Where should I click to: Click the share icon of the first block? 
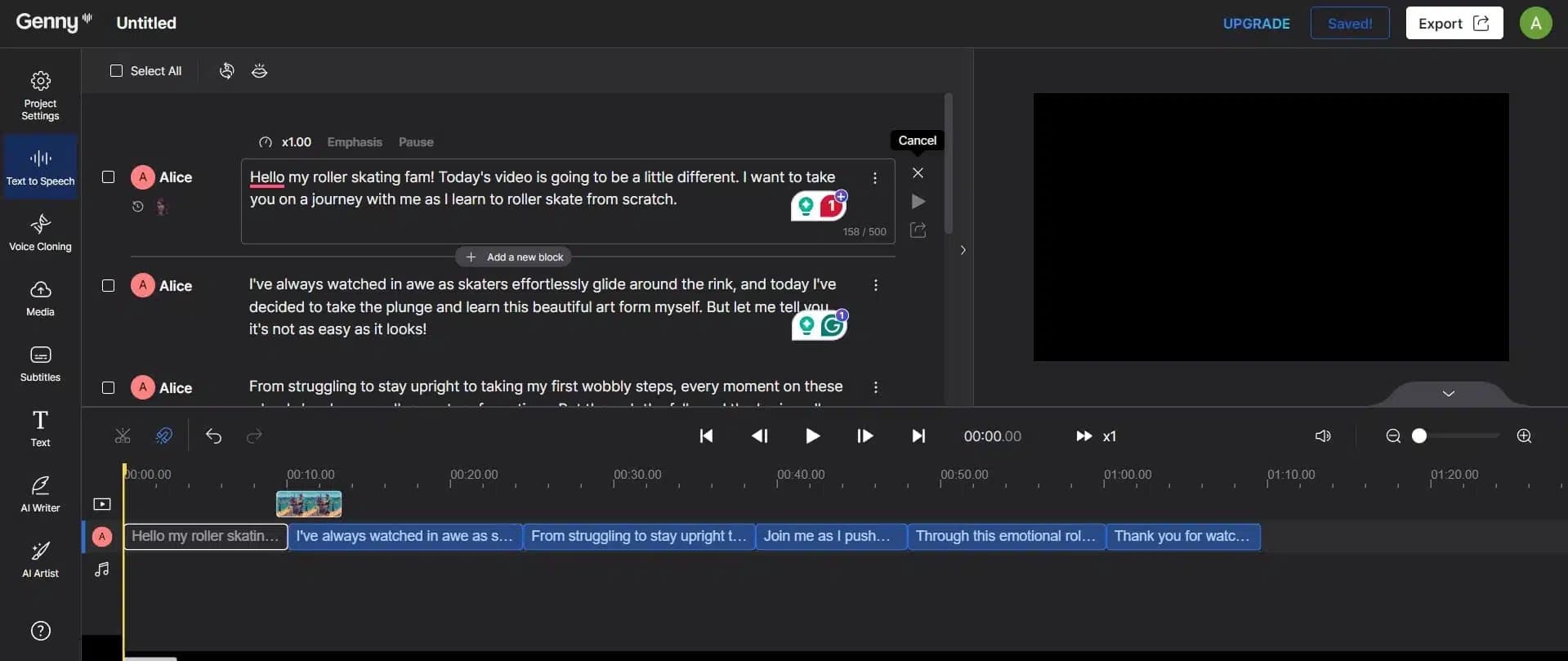tap(918, 230)
